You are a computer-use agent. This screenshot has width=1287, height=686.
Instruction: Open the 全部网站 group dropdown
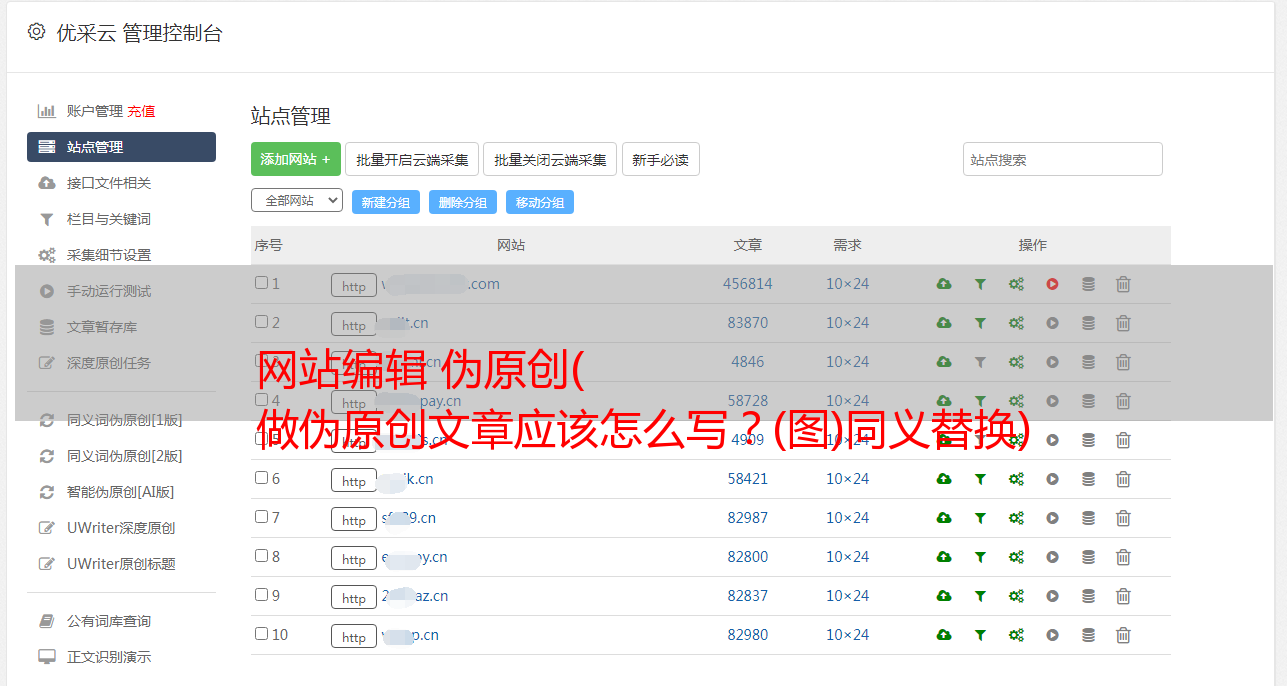point(296,200)
